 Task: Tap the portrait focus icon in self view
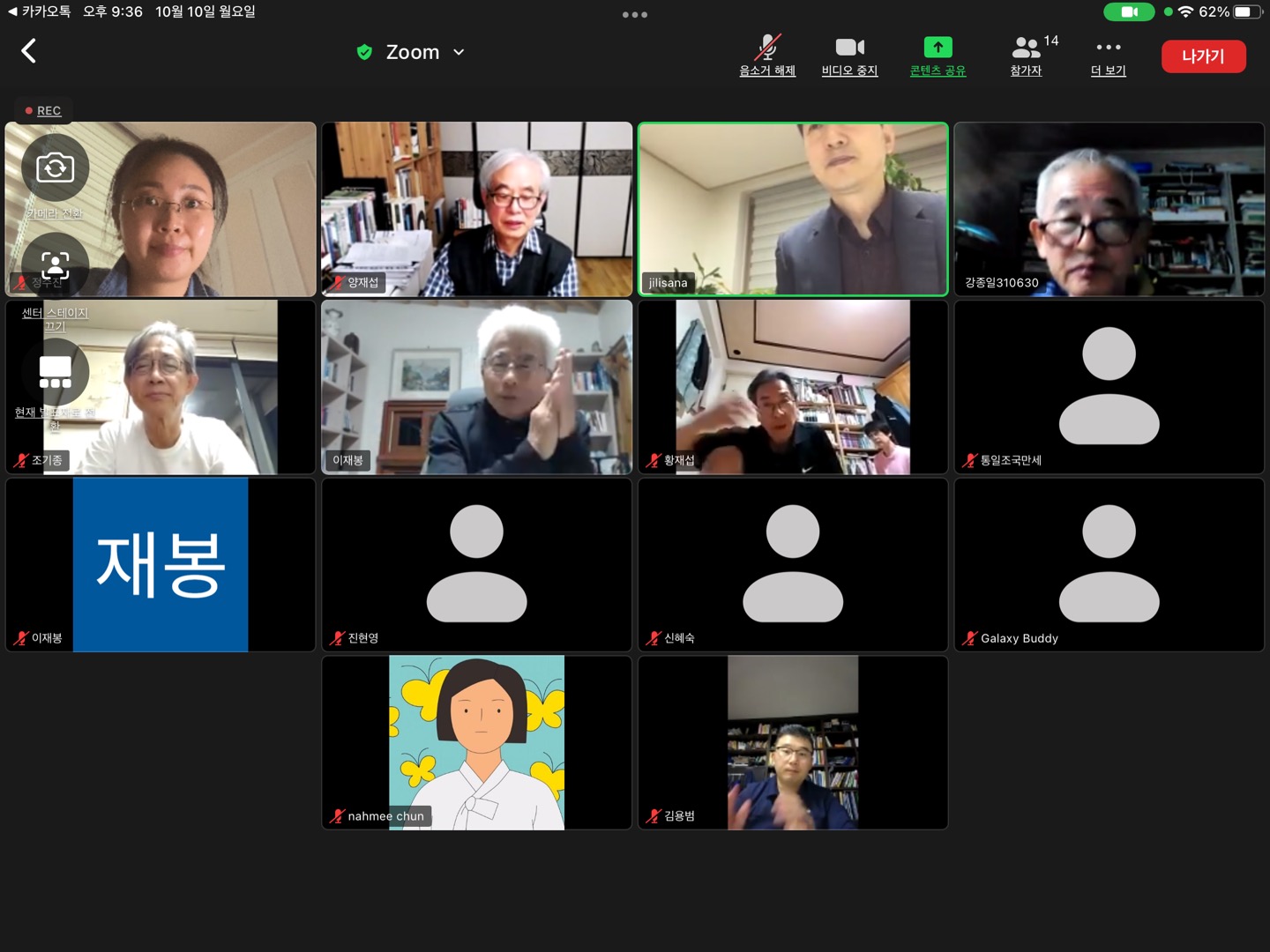(55, 264)
